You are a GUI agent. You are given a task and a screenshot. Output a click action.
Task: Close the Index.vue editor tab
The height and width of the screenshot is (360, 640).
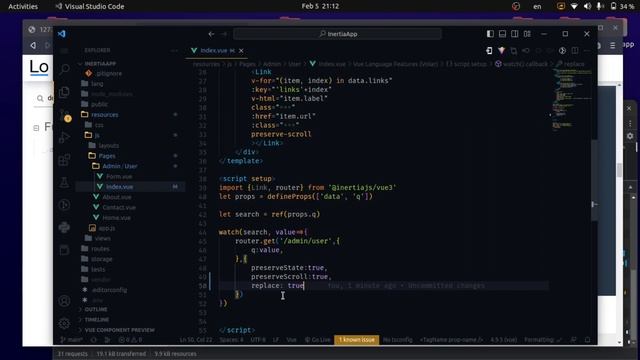pyautogui.click(x=241, y=51)
